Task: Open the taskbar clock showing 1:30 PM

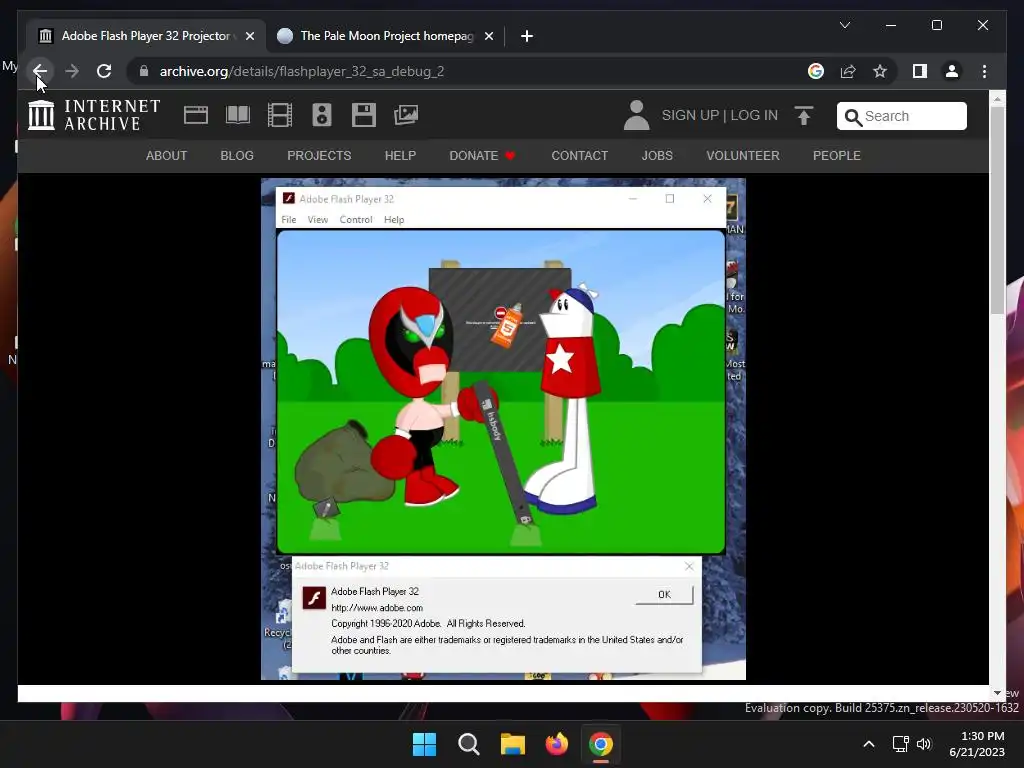Action: [x=977, y=744]
